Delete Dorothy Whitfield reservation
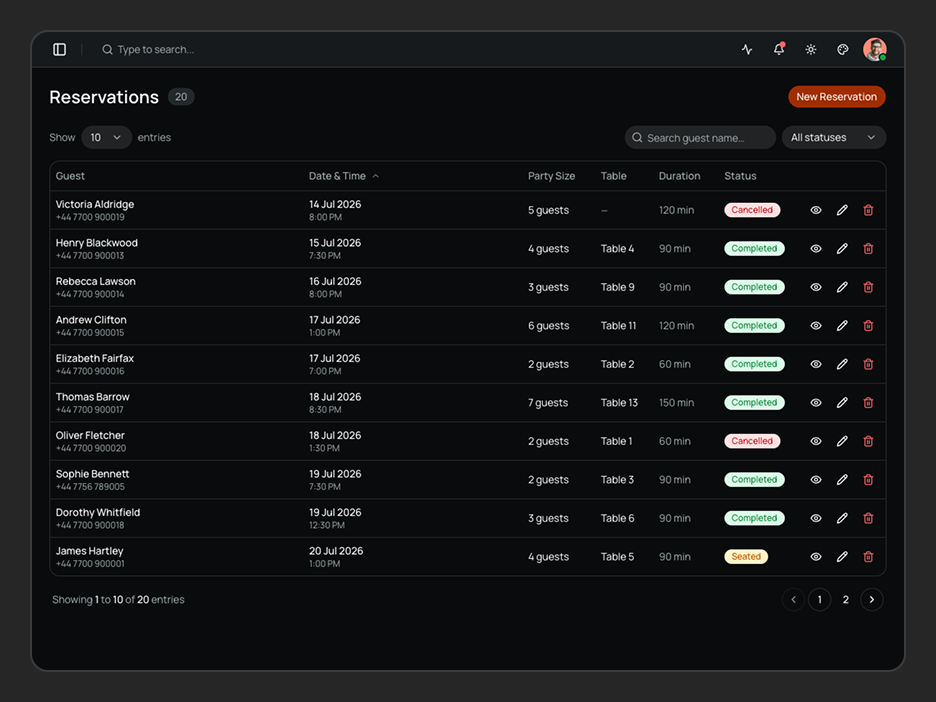 point(869,518)
